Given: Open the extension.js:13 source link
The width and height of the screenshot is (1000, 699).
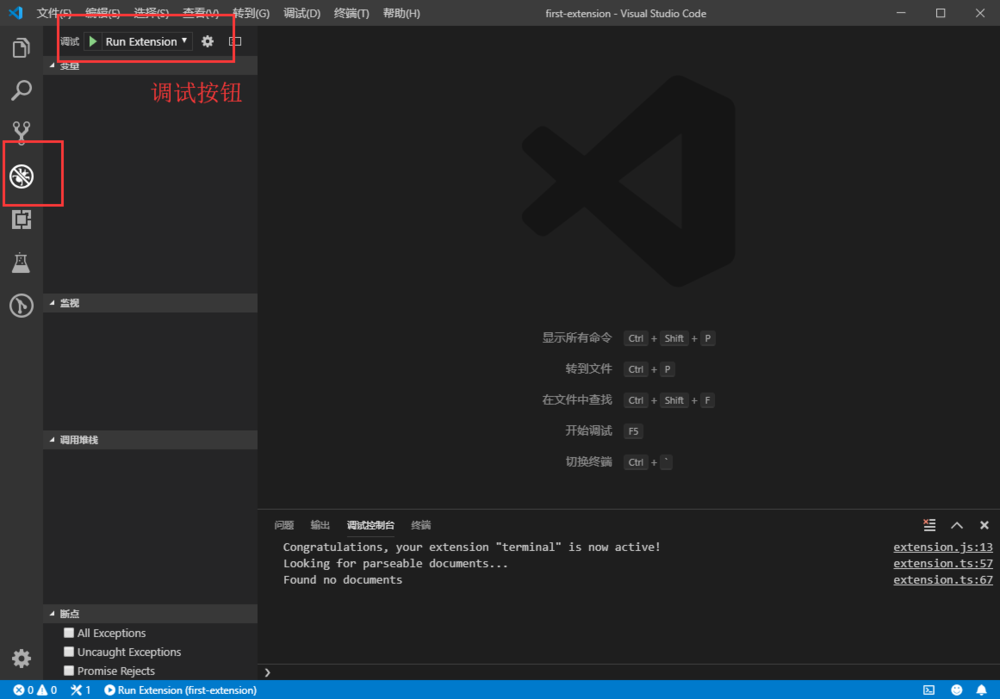Looking at the screenshot, I should pos(943,547).
